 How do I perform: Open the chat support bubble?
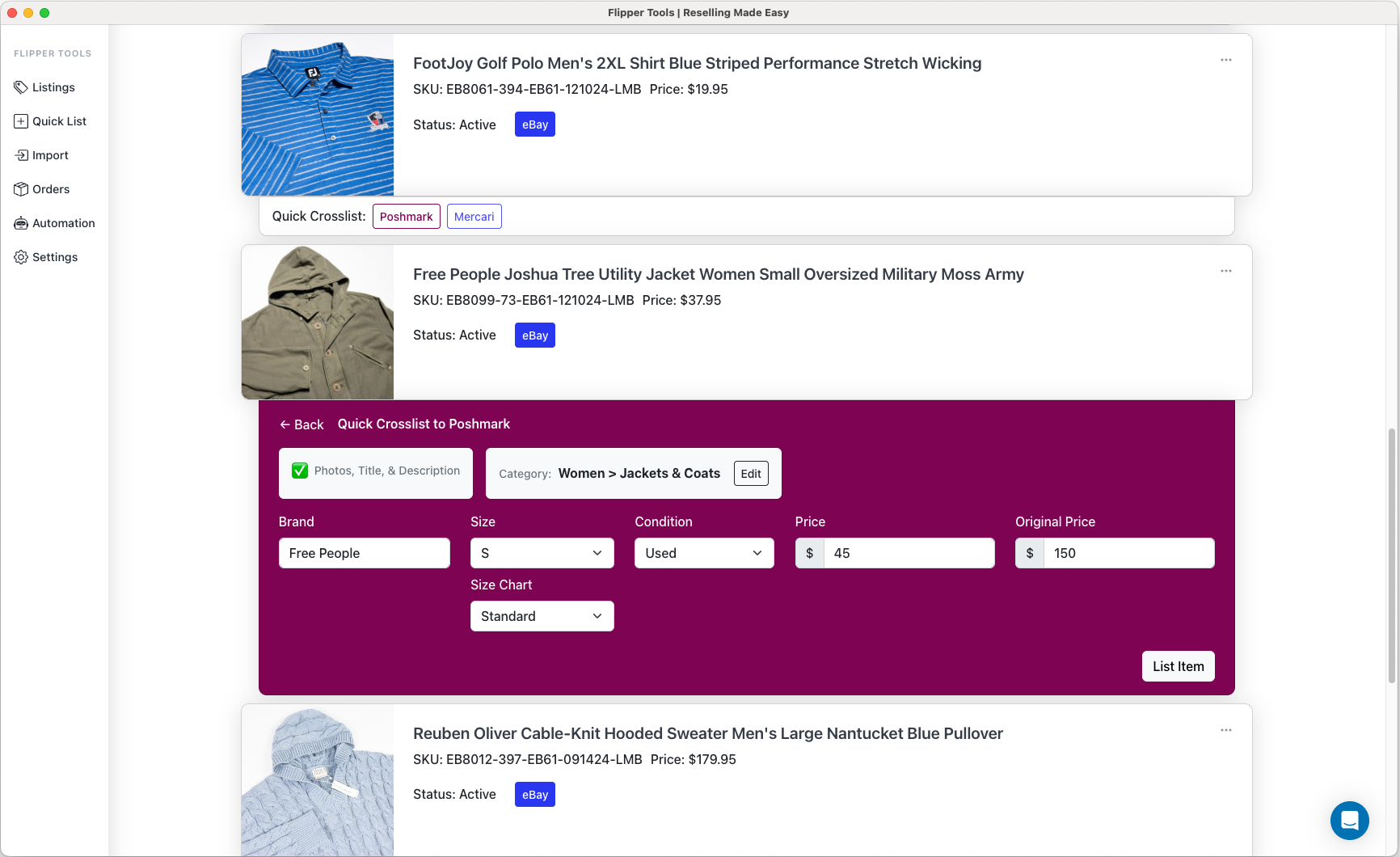[x=1350, y=821]
